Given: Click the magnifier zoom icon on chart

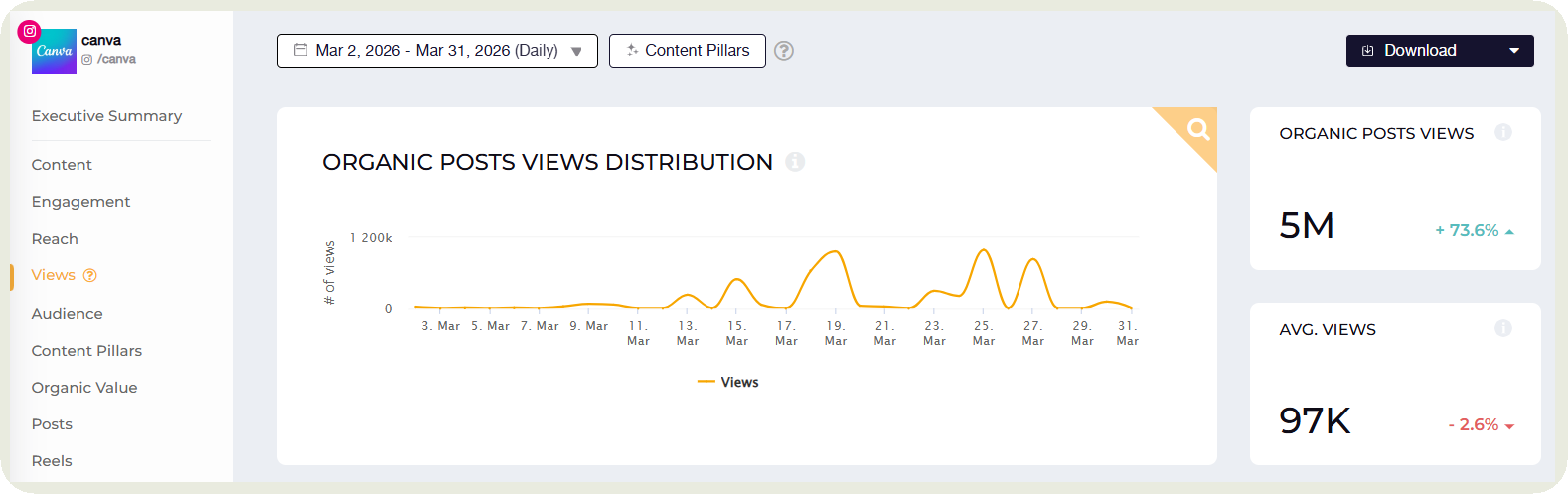Looking at the screenshot, I should coord(1198,128).
